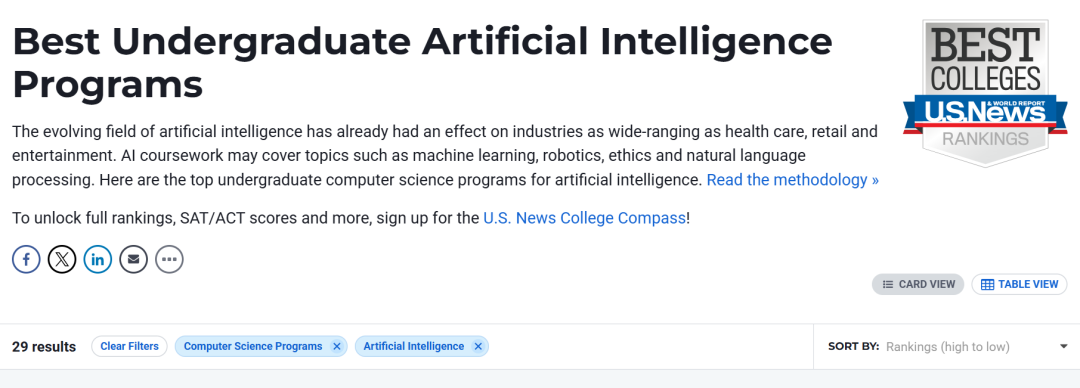Image resolution: width=1080 pixels, height=388 pixels.
Task: Open the Sort By rankings dropdown
Action: tap(947, 347)
